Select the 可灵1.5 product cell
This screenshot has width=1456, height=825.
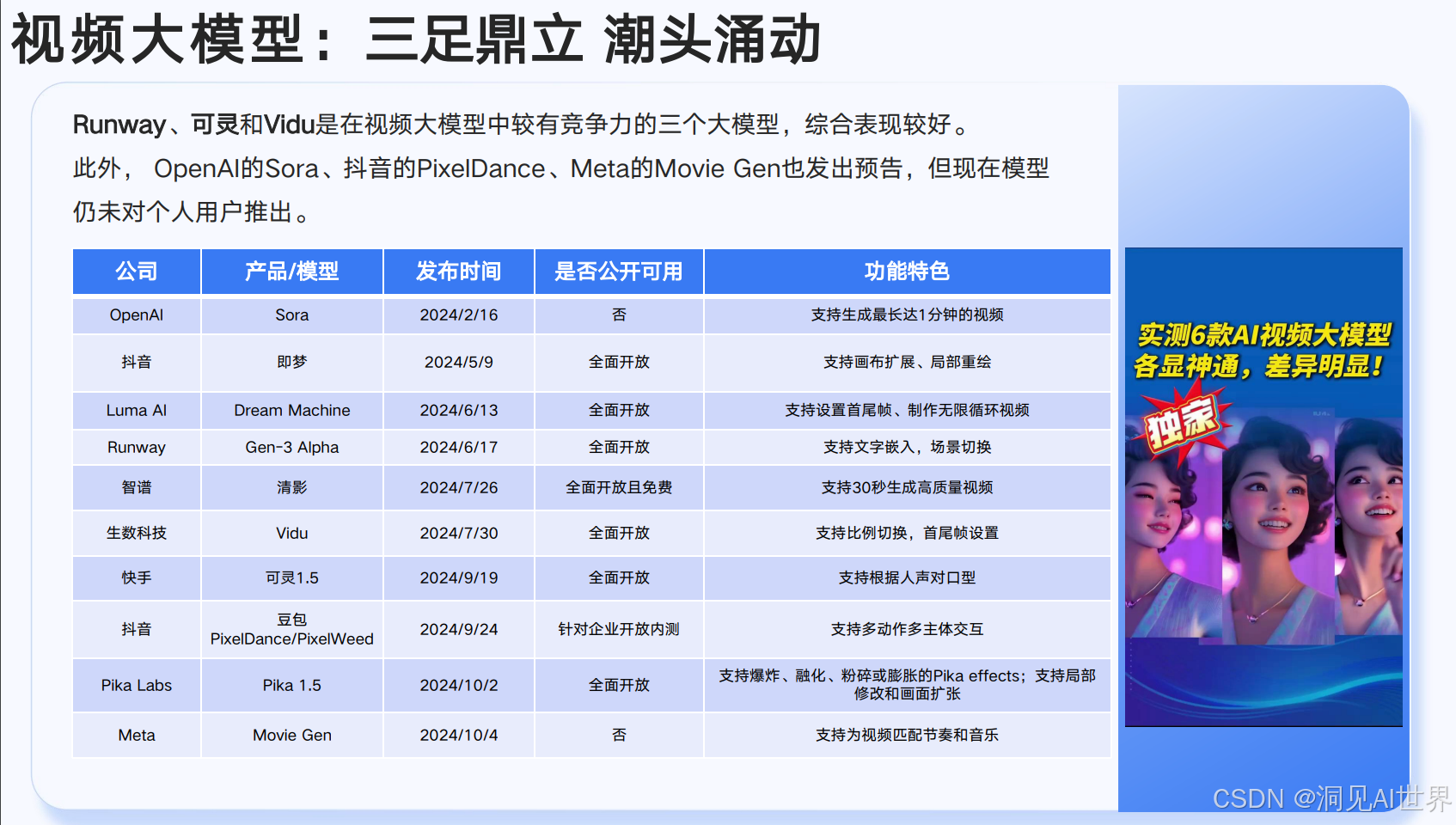tap(292, 578)
